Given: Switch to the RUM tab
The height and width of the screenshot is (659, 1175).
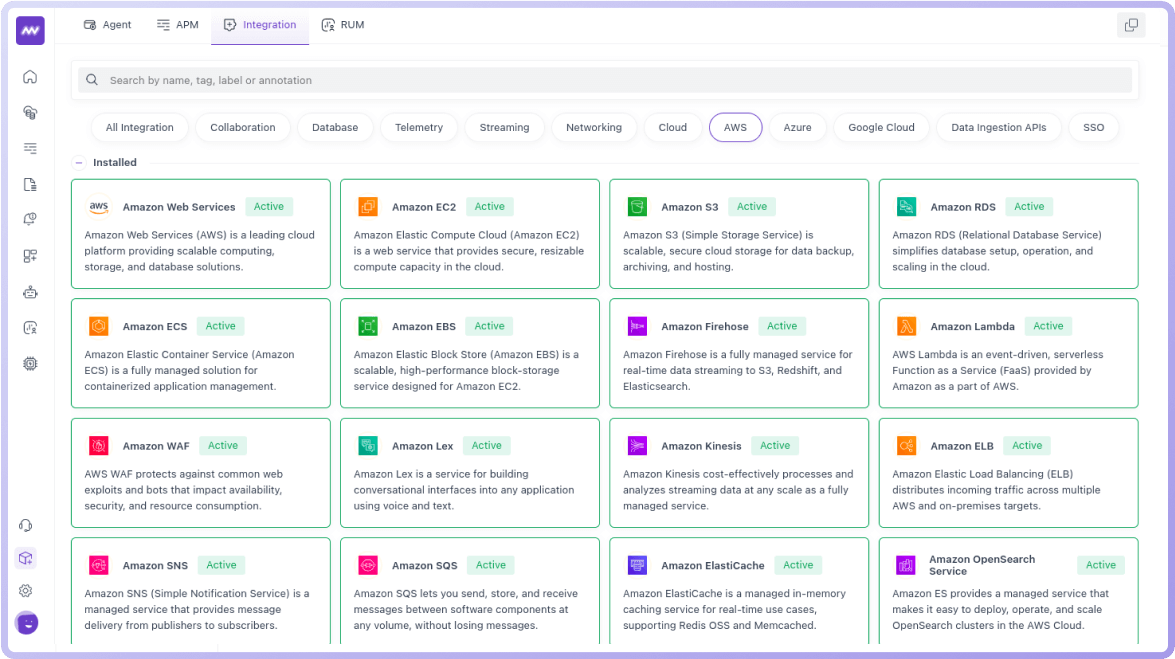Looking at the screenshot, I should point(342,25).
